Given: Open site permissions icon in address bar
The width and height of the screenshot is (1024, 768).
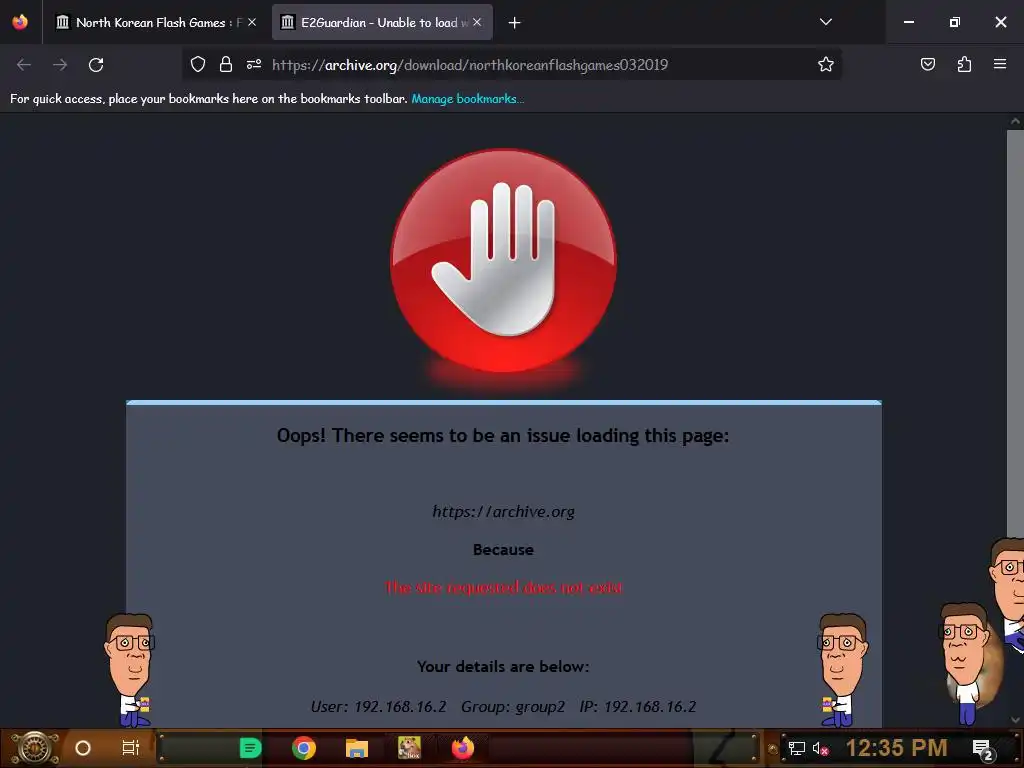Looking at the screenshot, I should (x=254, y=64).
